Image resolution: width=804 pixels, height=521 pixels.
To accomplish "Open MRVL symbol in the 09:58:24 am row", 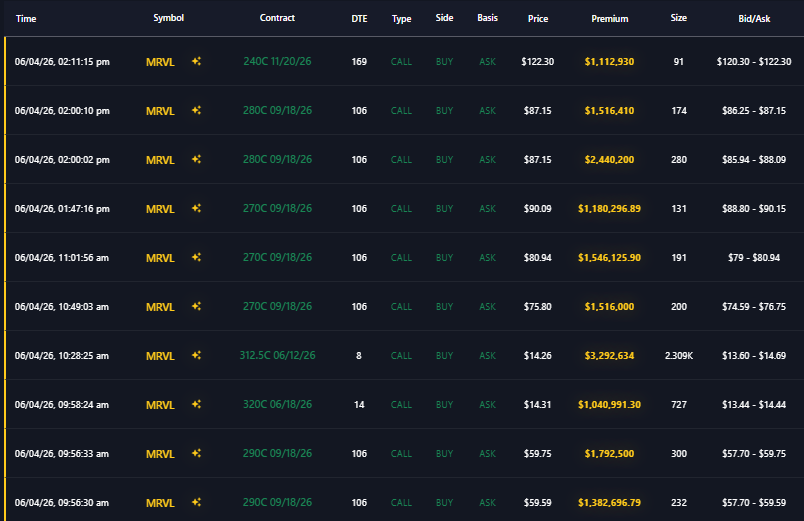I will pos(160,405).
